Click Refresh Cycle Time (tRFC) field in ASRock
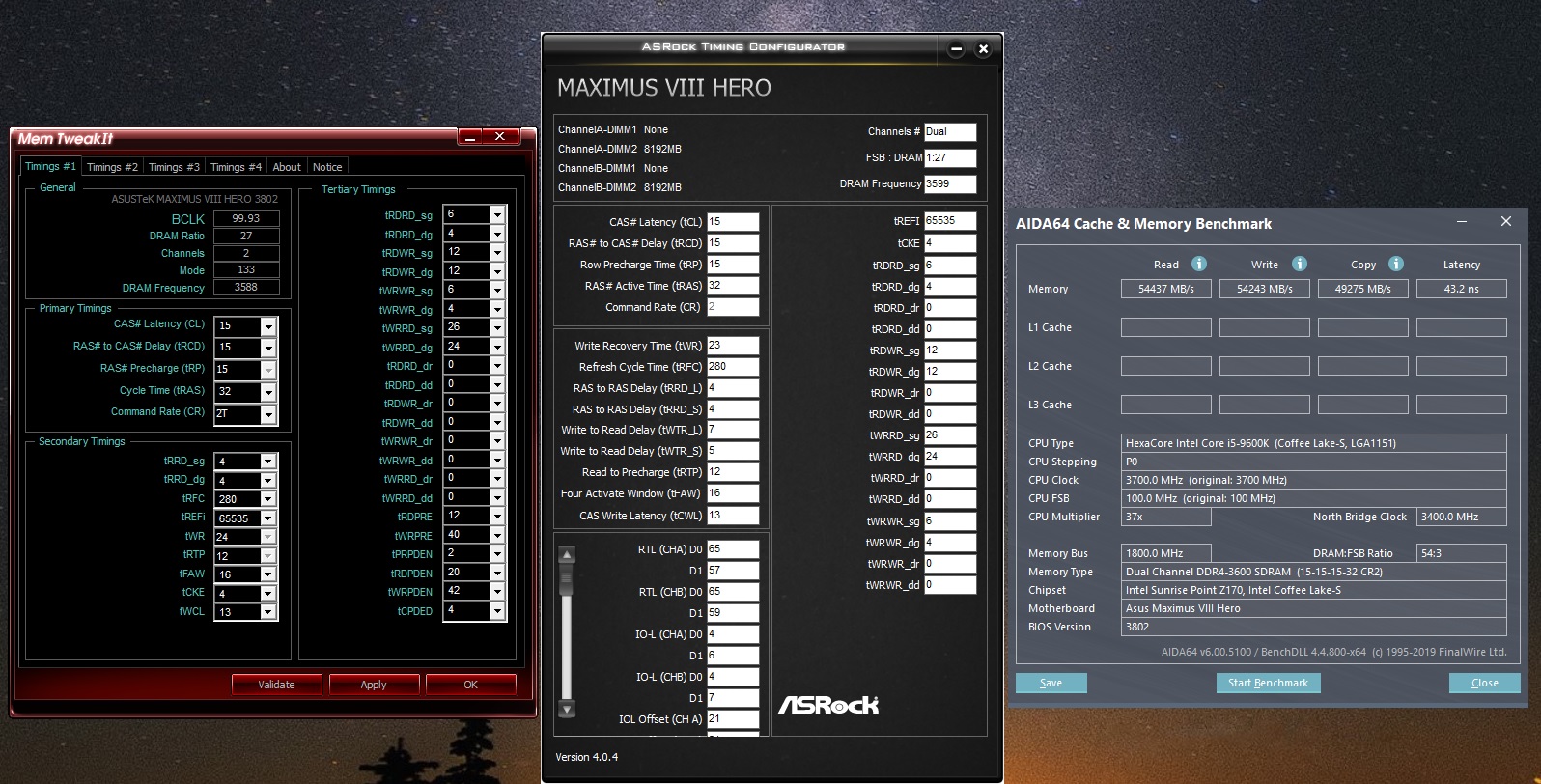1541x784 pixels. [733, 367]
